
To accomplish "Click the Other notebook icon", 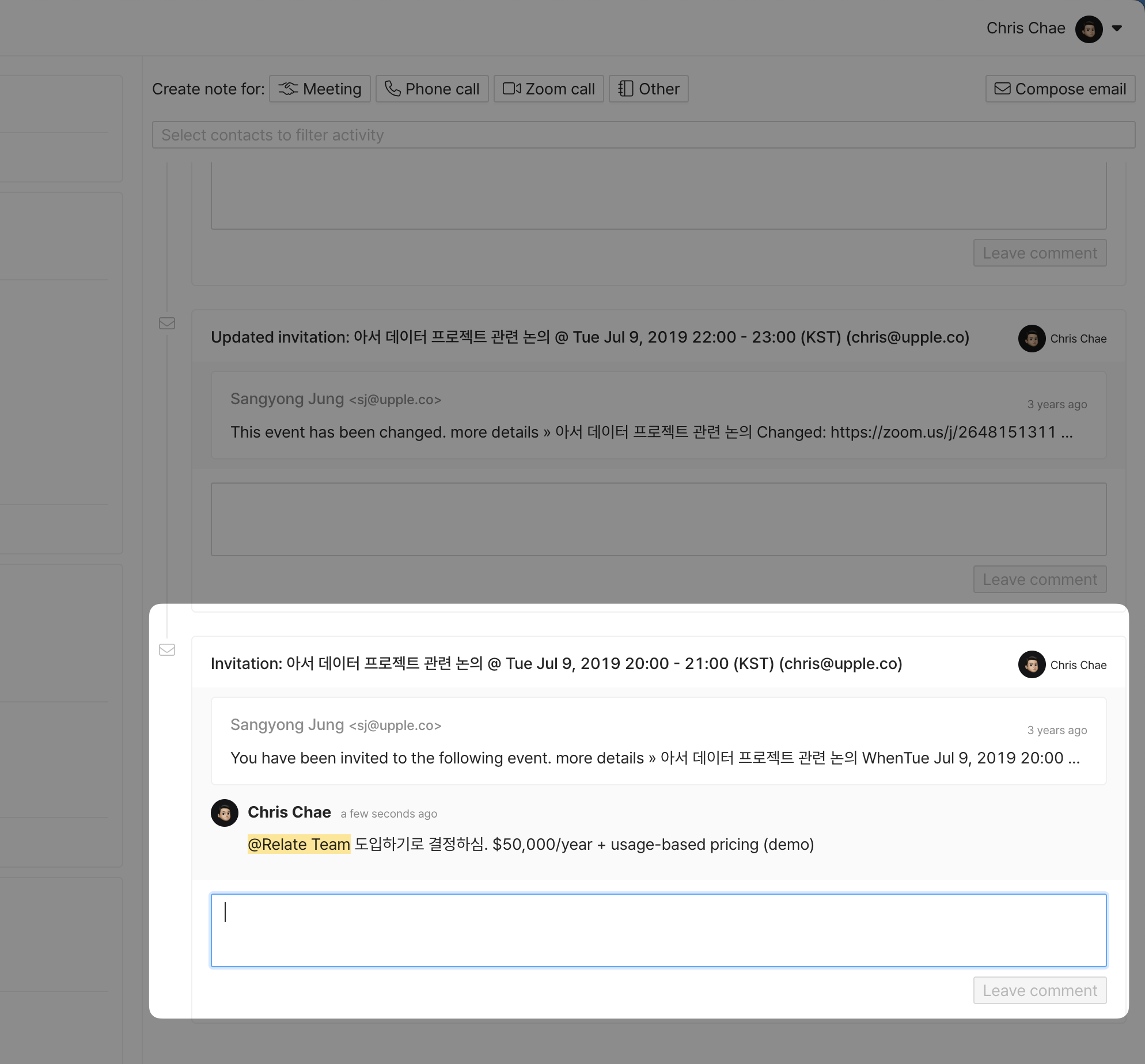I will 625,89.
